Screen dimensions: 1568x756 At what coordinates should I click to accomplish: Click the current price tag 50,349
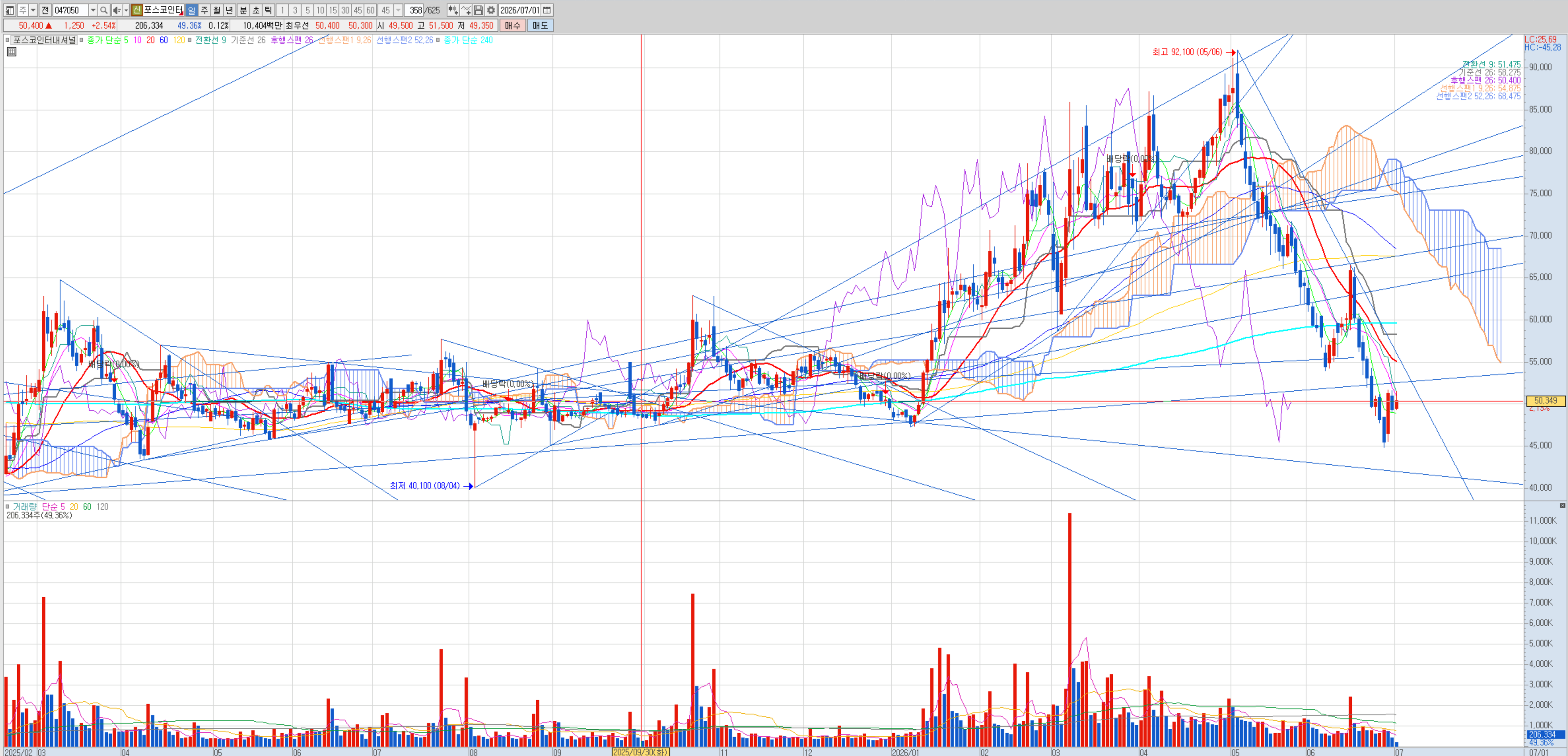1546,400
